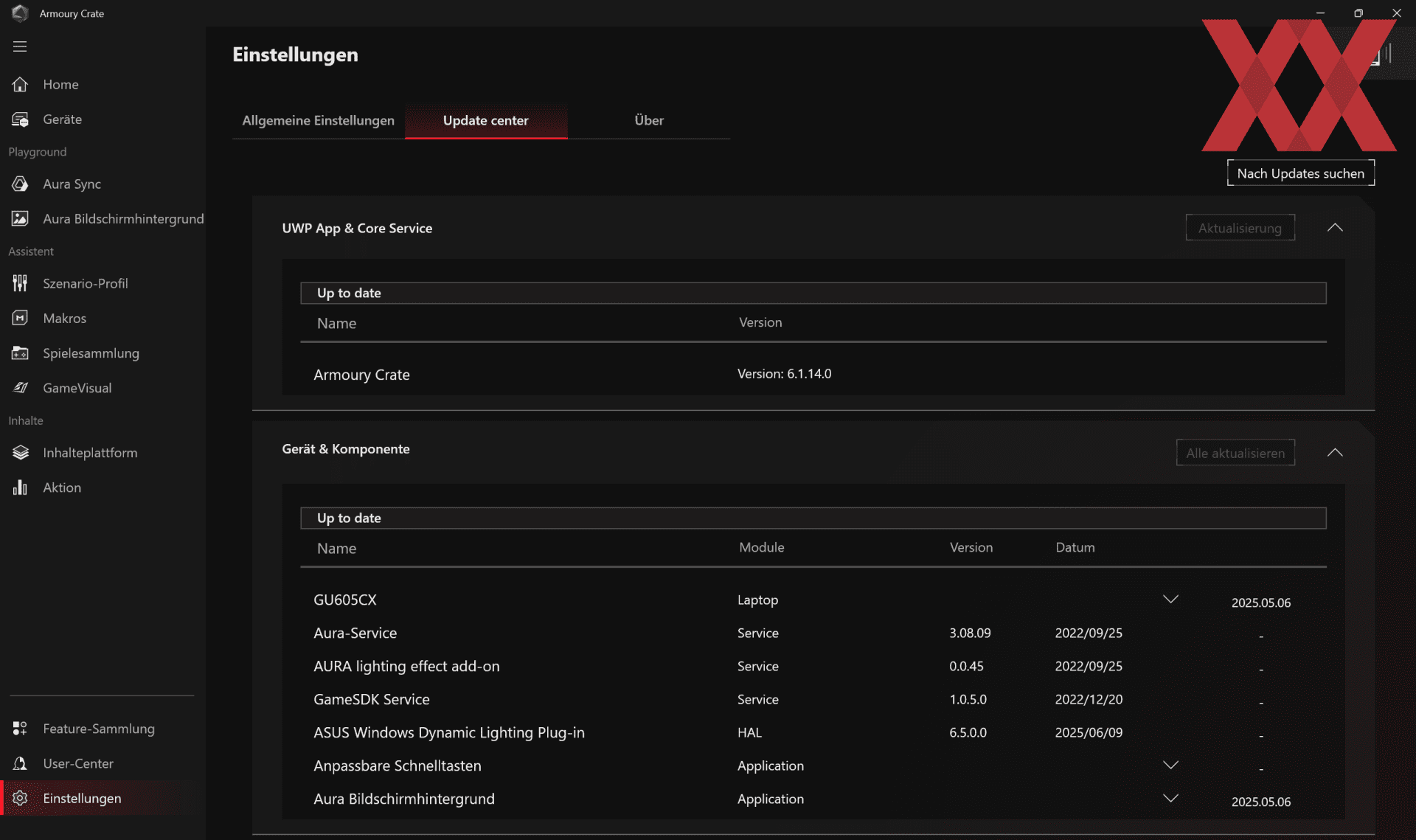Click the Home house icon
The height and width of the screenshot is (840, 1416).
pos(20,84)
